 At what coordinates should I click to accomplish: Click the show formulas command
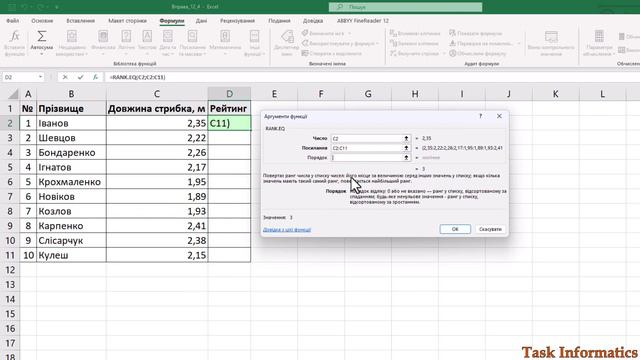point(476,33)
